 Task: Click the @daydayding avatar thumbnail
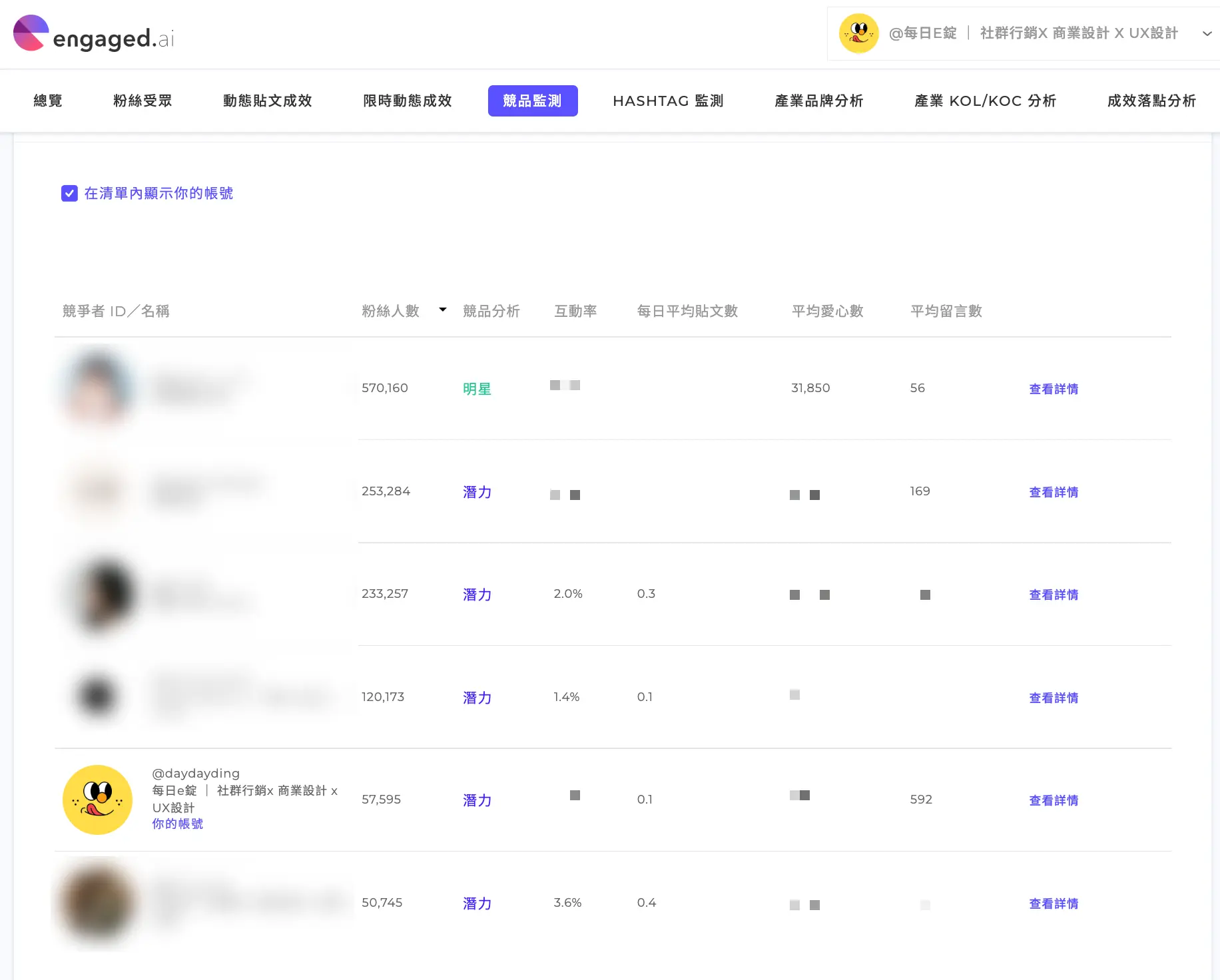coord(97,800)
